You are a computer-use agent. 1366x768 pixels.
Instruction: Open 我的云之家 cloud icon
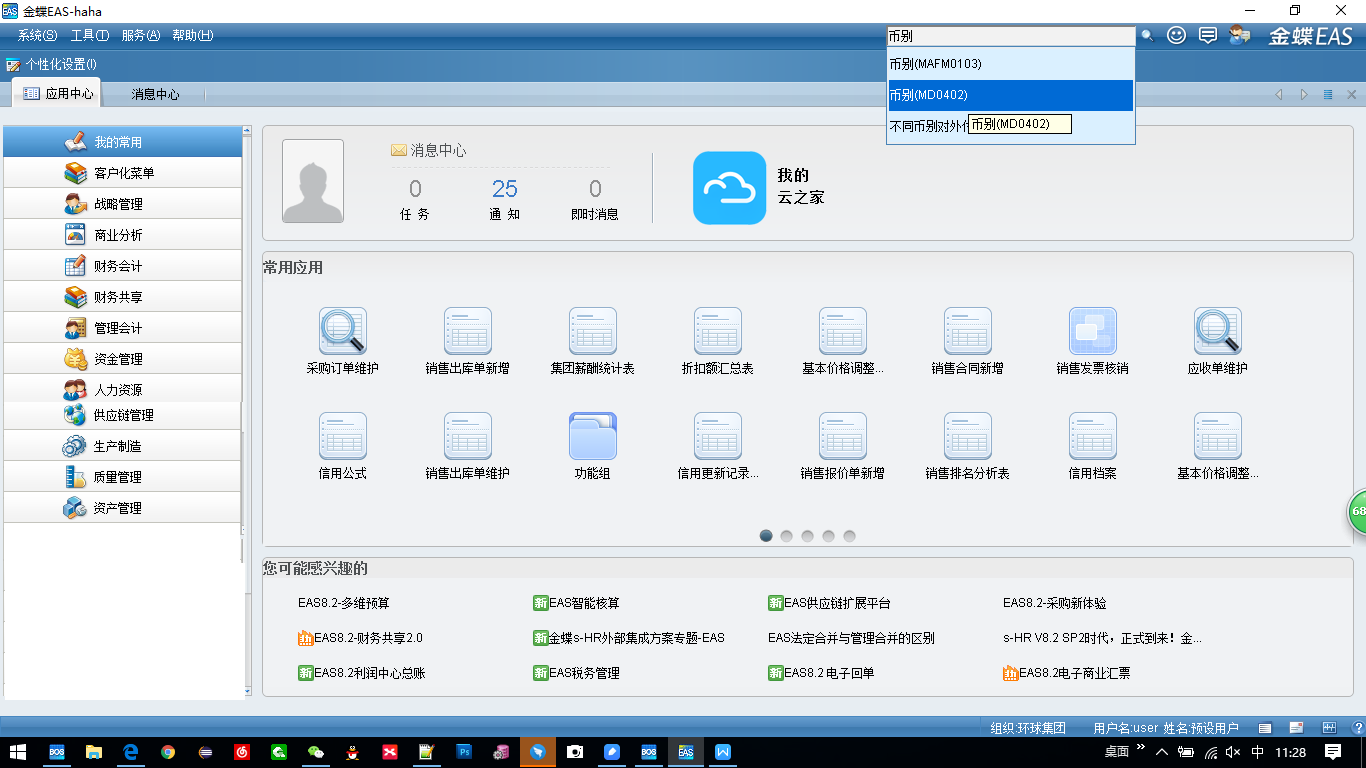coord(729,188)
